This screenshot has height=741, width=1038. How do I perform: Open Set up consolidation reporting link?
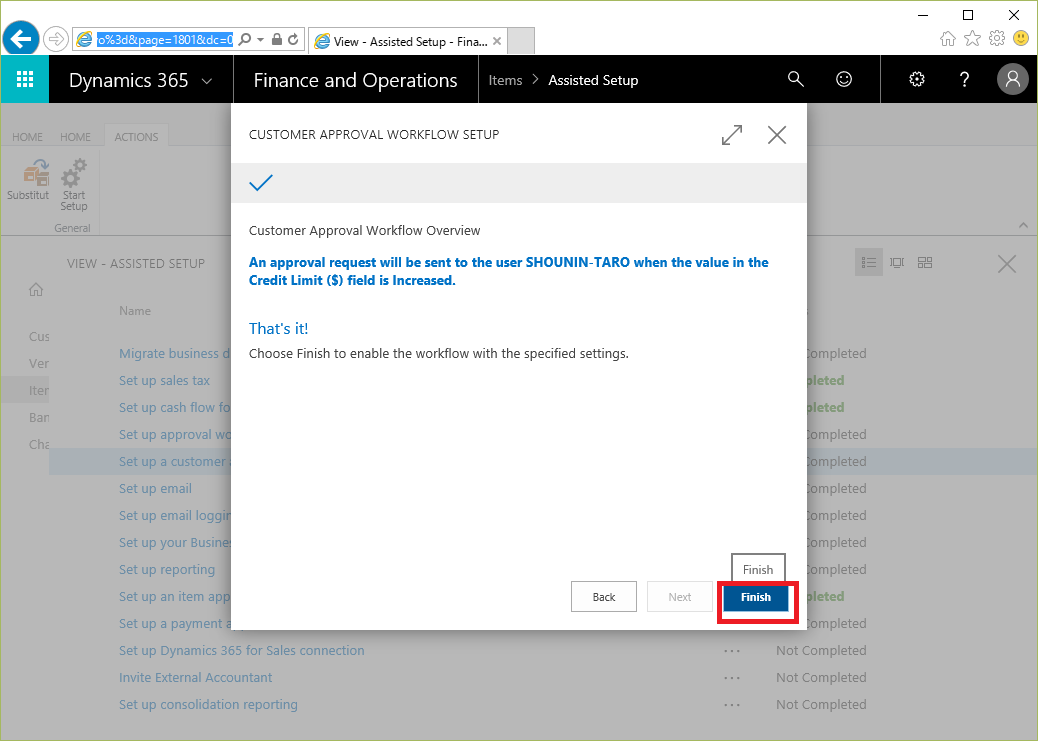click(208, 705)
